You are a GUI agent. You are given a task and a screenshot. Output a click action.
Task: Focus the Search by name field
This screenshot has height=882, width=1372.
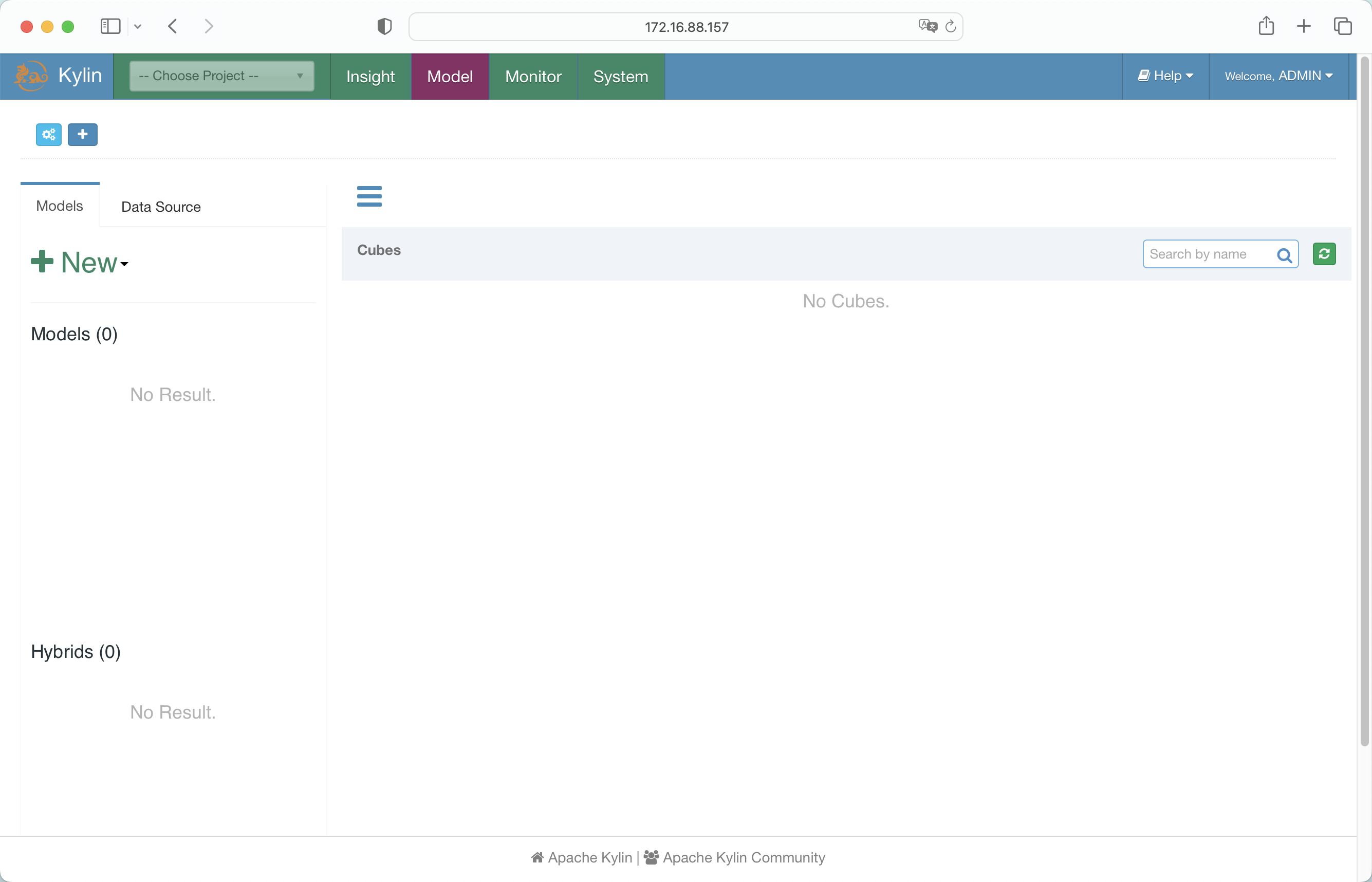point(1208,254)
